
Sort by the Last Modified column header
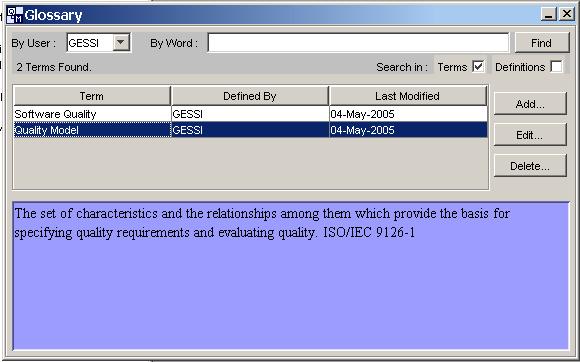(408, 96)
